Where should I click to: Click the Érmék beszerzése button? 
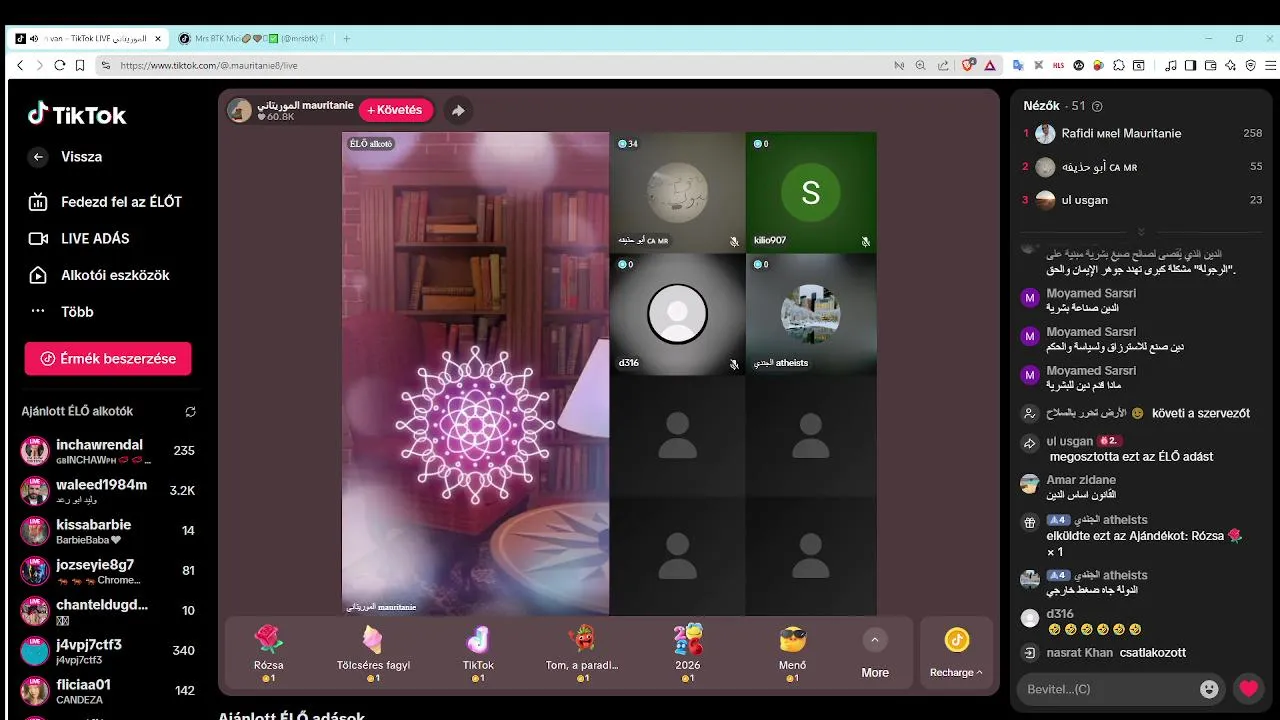point(108,359)
